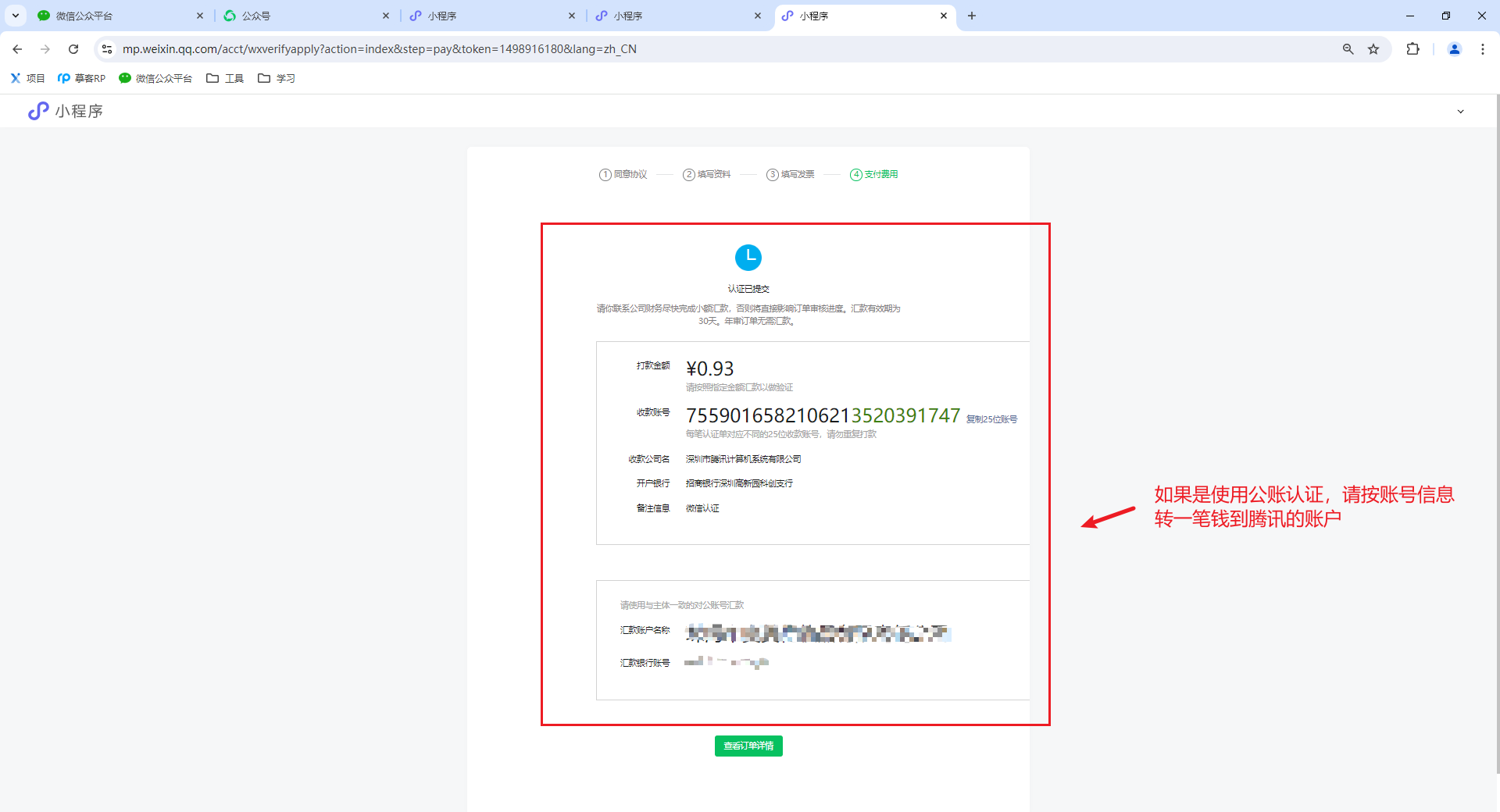Click the blue clock status icon
The height and width of the screenshot is (812, 1500).
coord(748,257)
